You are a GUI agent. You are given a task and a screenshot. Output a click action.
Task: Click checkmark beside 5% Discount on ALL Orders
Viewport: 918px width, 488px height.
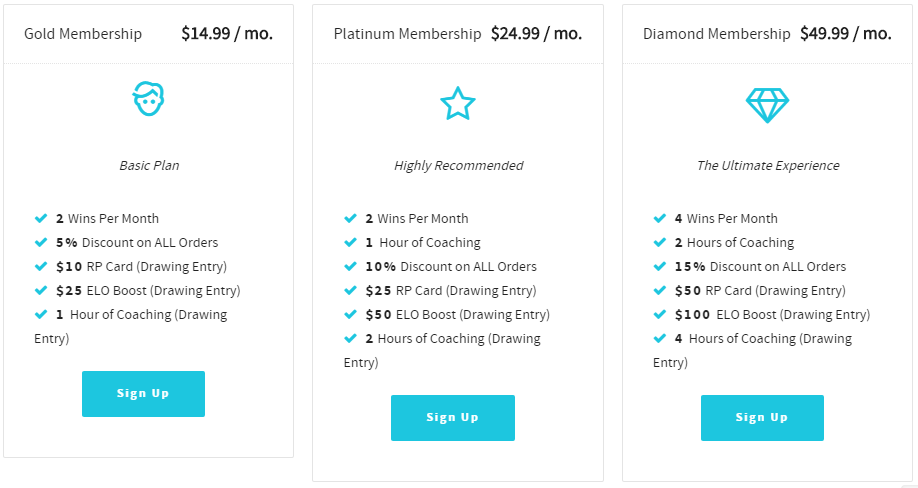click(41, 242)
